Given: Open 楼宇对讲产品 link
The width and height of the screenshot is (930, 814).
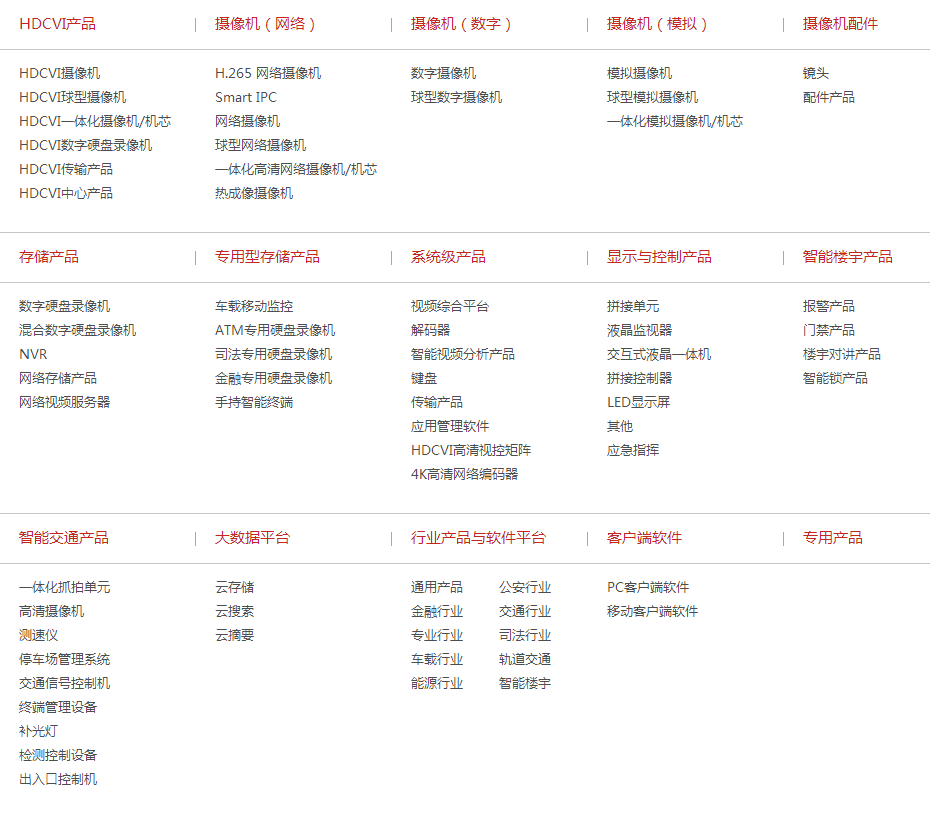Looking at the screenshot, I should [x=841, y=354].
